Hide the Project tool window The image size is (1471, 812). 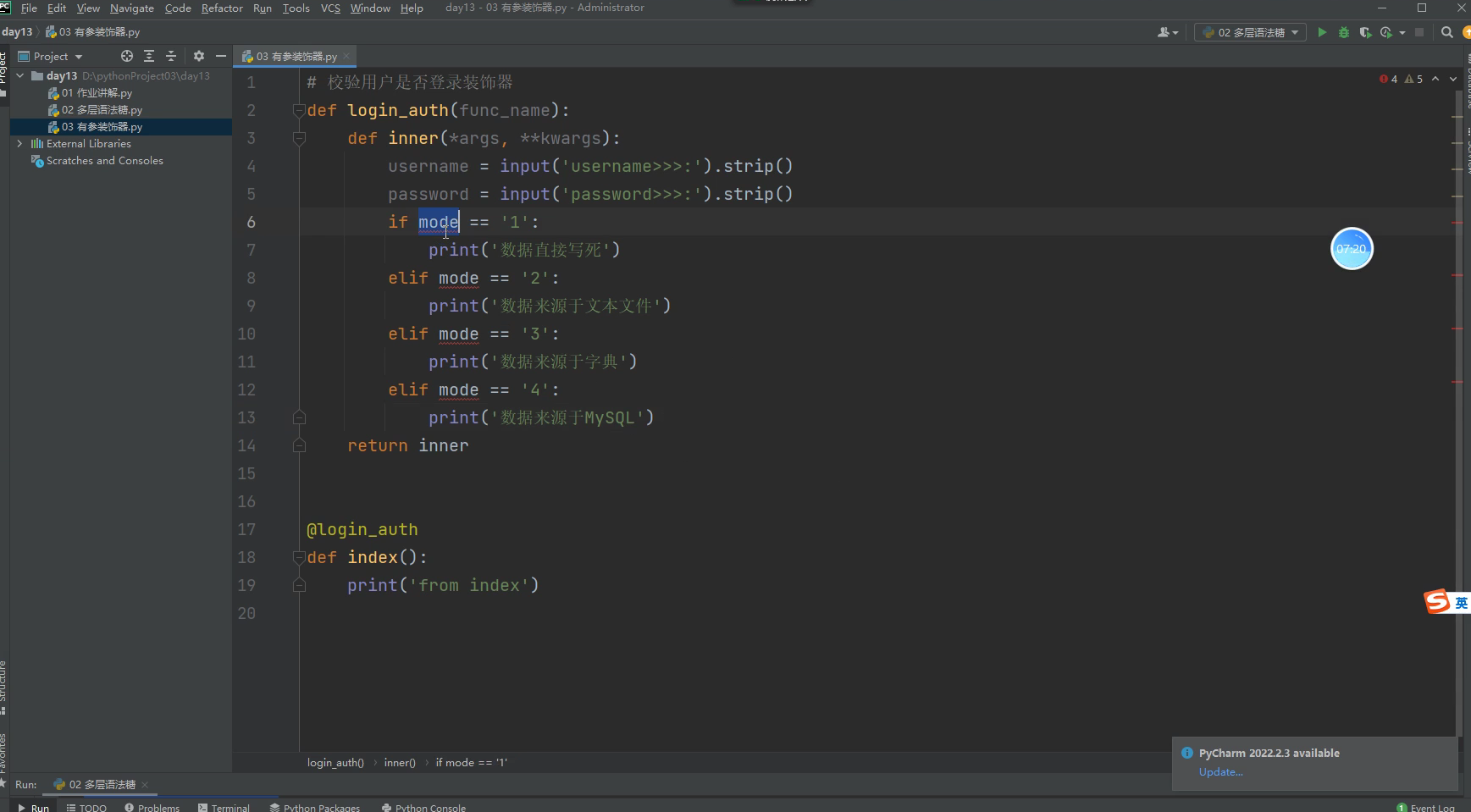pyautogui.click(x=221, y=56)
